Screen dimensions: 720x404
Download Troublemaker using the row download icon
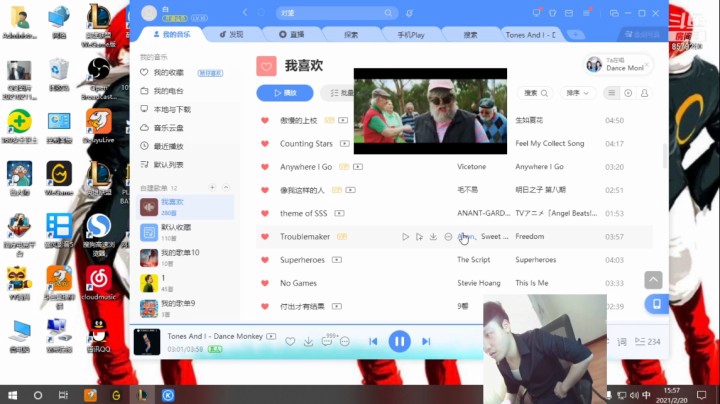click(x=433, y=237)
